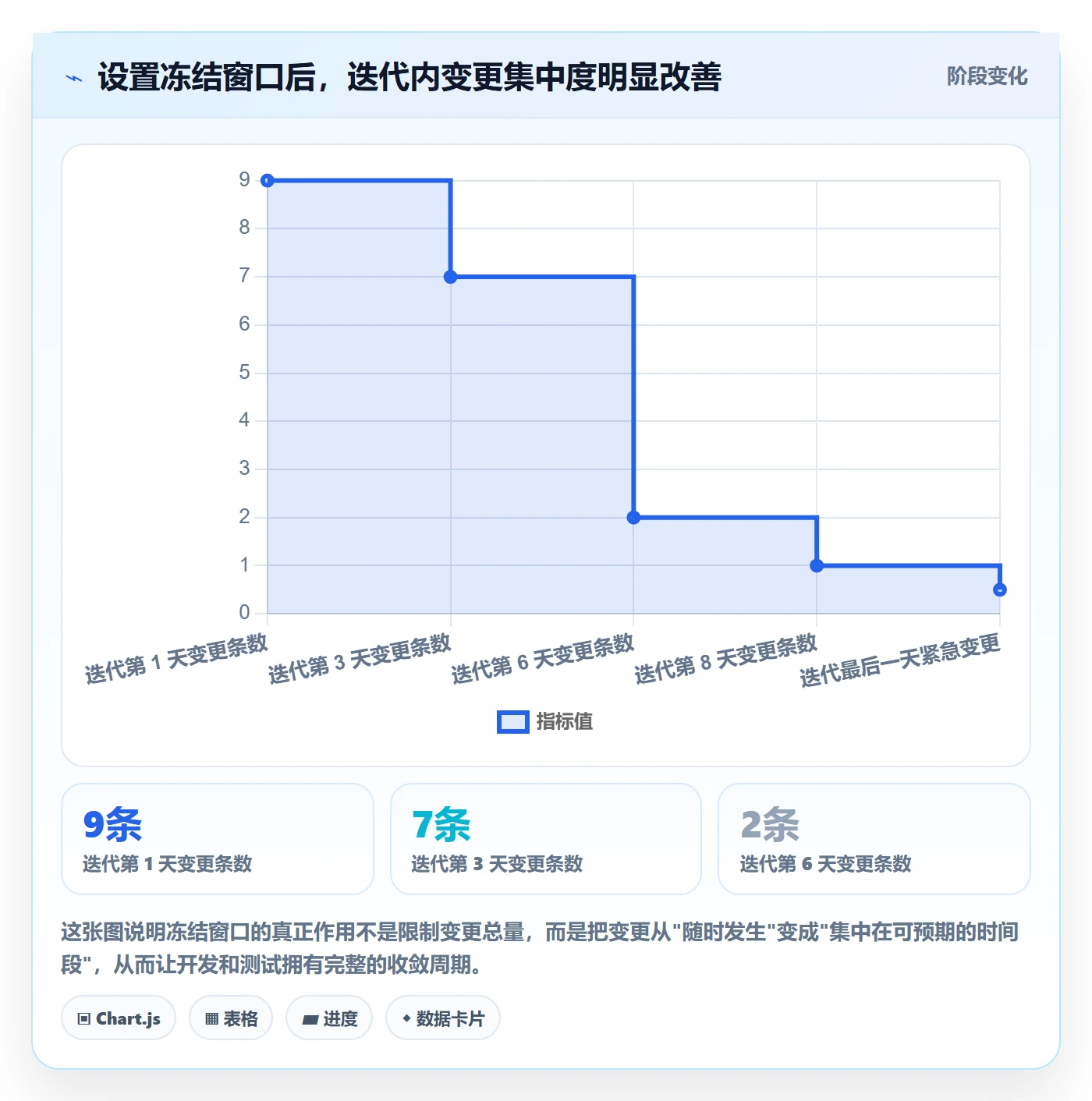Image resolution: width=1092 pixels, height=1101 pixels.
Task: Click the square icon in the Chart.js tag
Action: [x=84, y=1019]
